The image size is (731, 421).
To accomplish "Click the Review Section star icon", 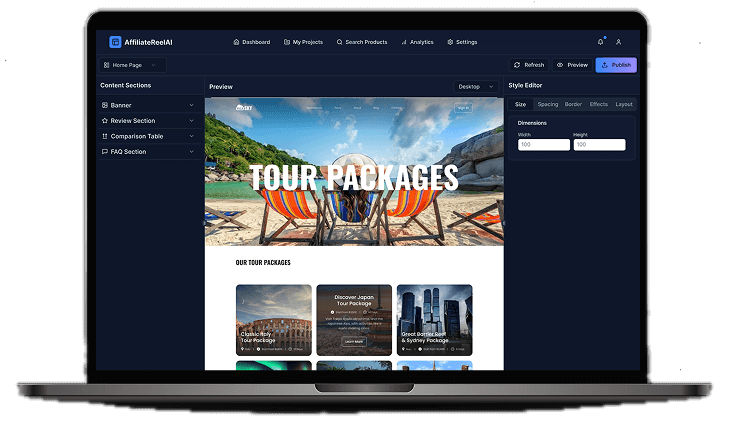I will [x=105, y=121].
